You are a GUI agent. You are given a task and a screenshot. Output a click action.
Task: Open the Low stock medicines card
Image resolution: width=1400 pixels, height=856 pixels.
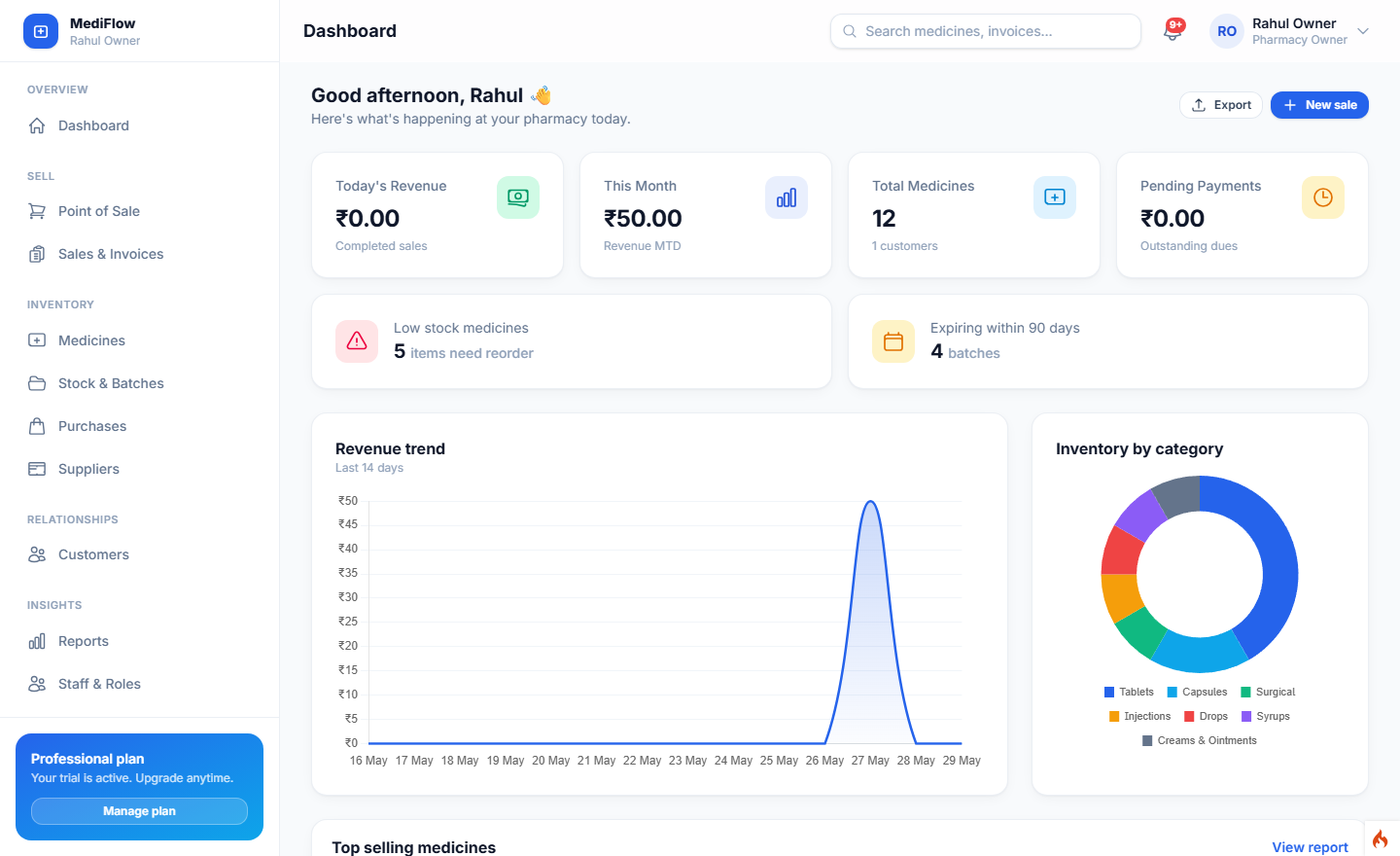[x=572, y=341]
